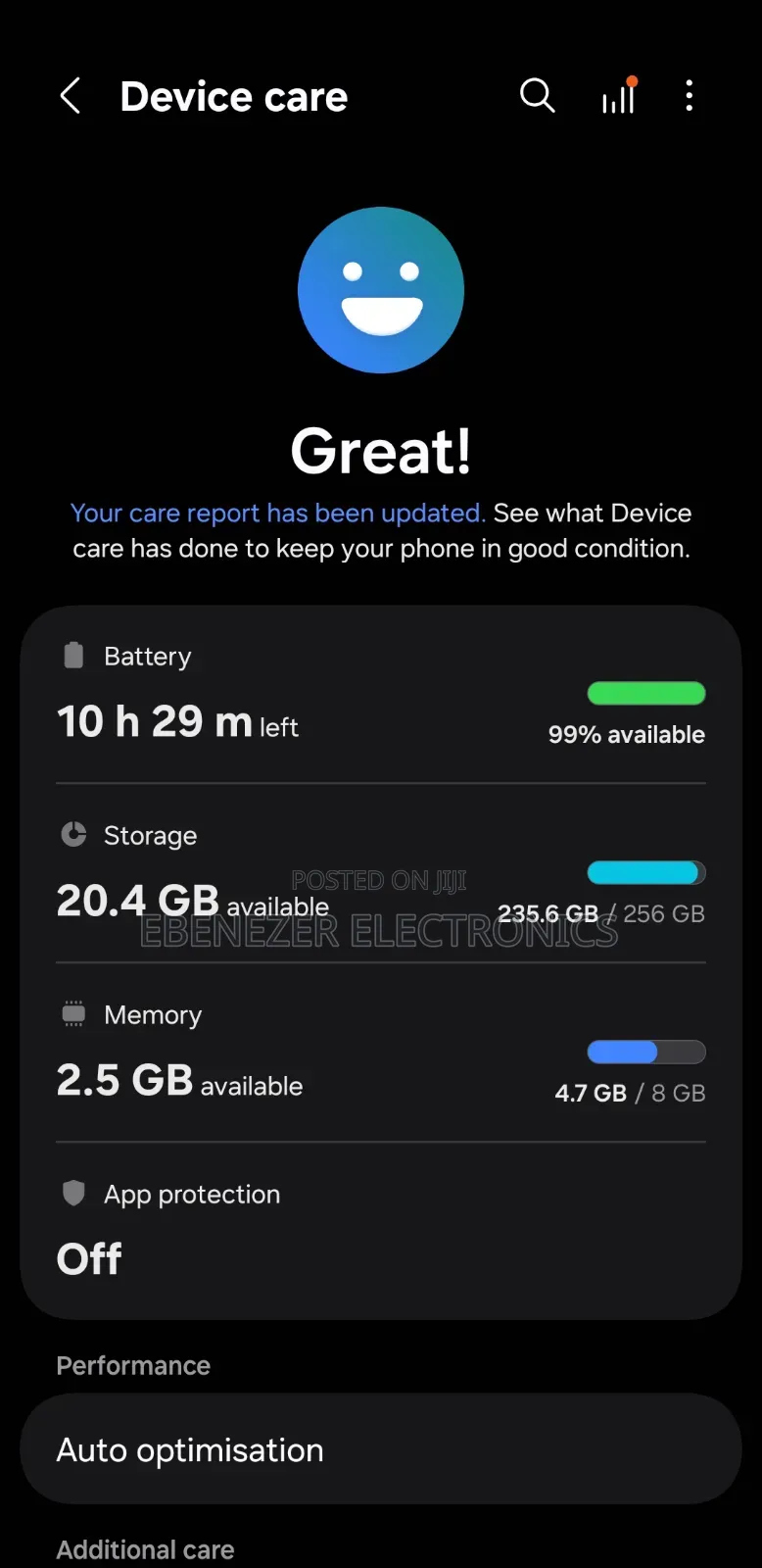Open the Battery section label
This screenshot has height=1568, width=762.
point(148,657)
